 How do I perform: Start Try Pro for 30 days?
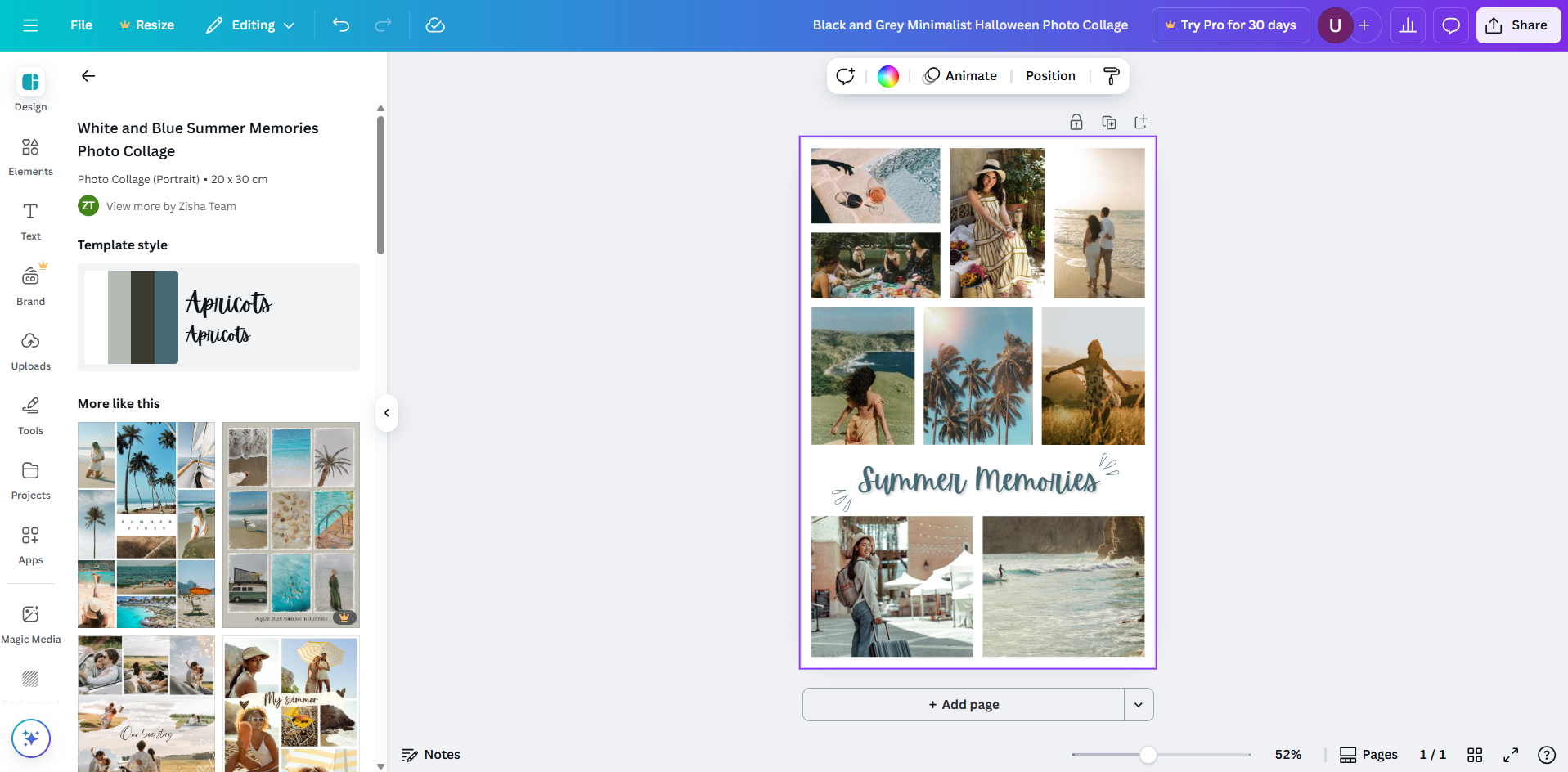1231,25
